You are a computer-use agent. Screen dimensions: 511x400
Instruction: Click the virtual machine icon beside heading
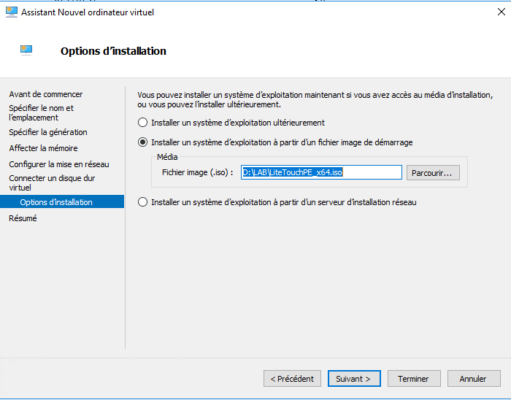(26, 50)
